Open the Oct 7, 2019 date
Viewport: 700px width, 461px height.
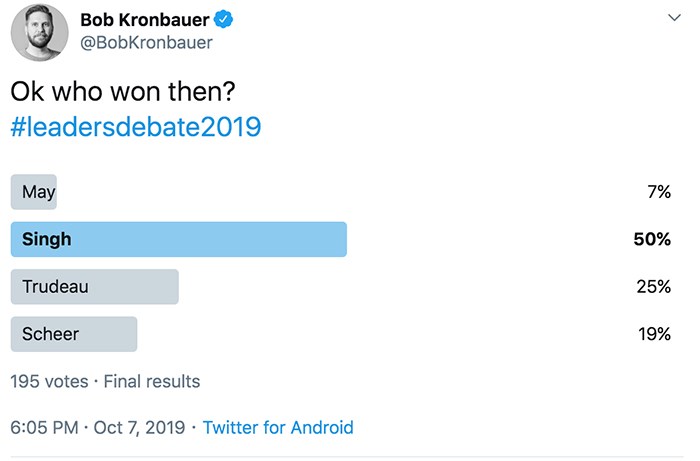[139, 428]
